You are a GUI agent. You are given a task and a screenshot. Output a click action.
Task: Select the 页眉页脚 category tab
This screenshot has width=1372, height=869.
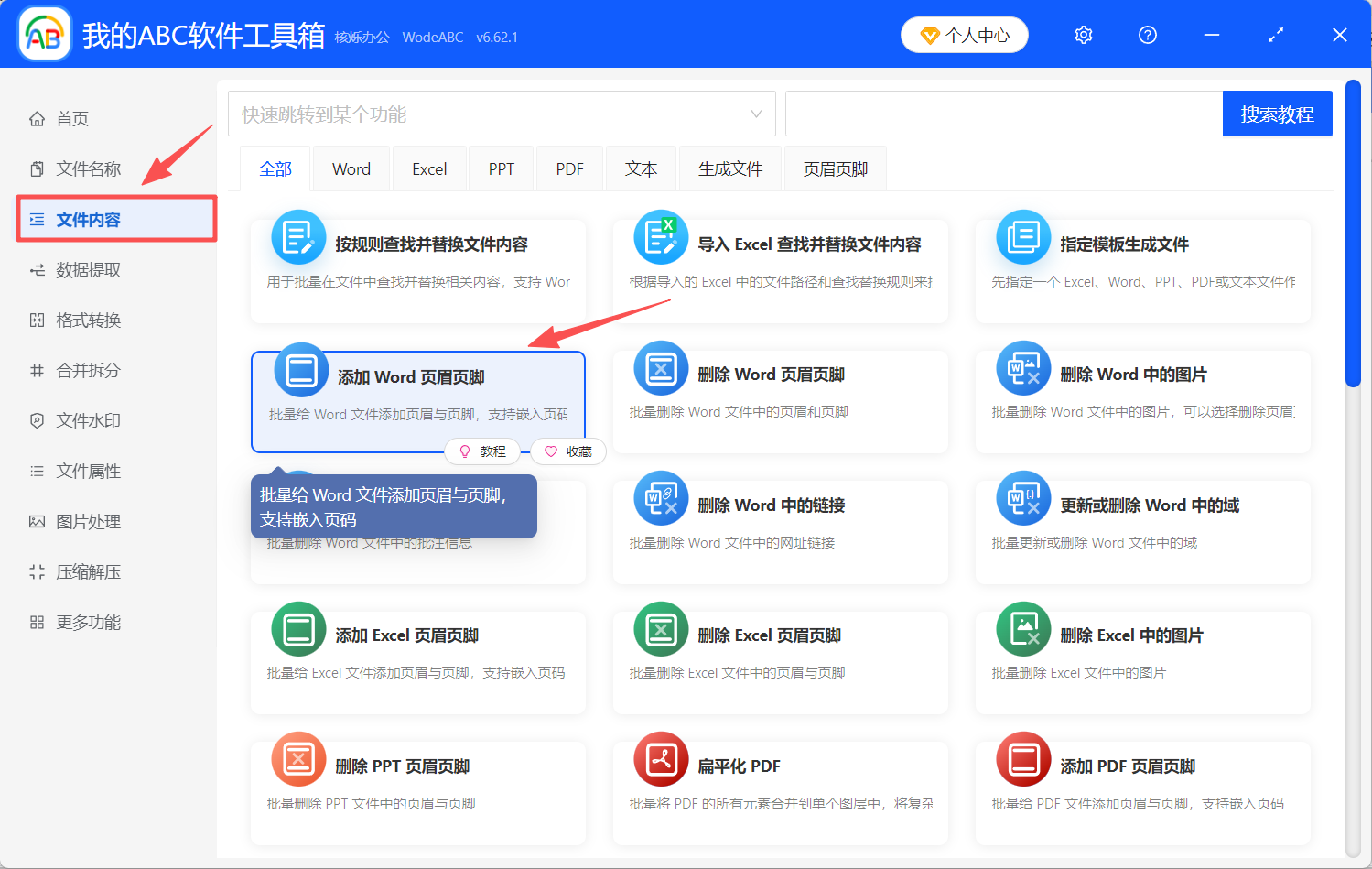pyautogui.click(x=834, y=168)
